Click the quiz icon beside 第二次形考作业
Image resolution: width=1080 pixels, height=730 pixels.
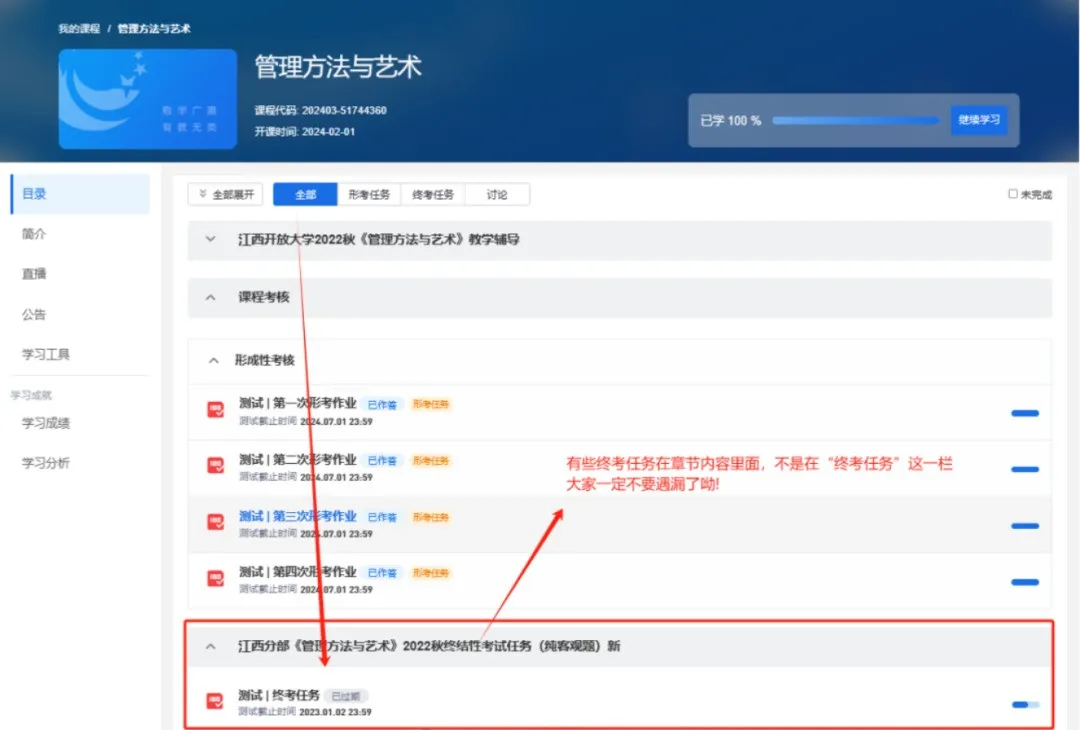[x=214, y=466]
